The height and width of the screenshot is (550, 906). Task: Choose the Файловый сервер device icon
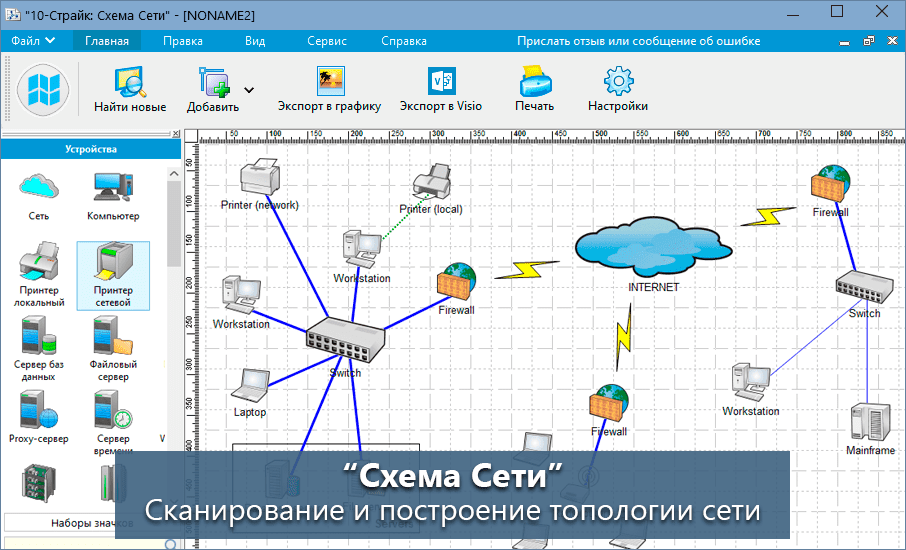point(112,338)
